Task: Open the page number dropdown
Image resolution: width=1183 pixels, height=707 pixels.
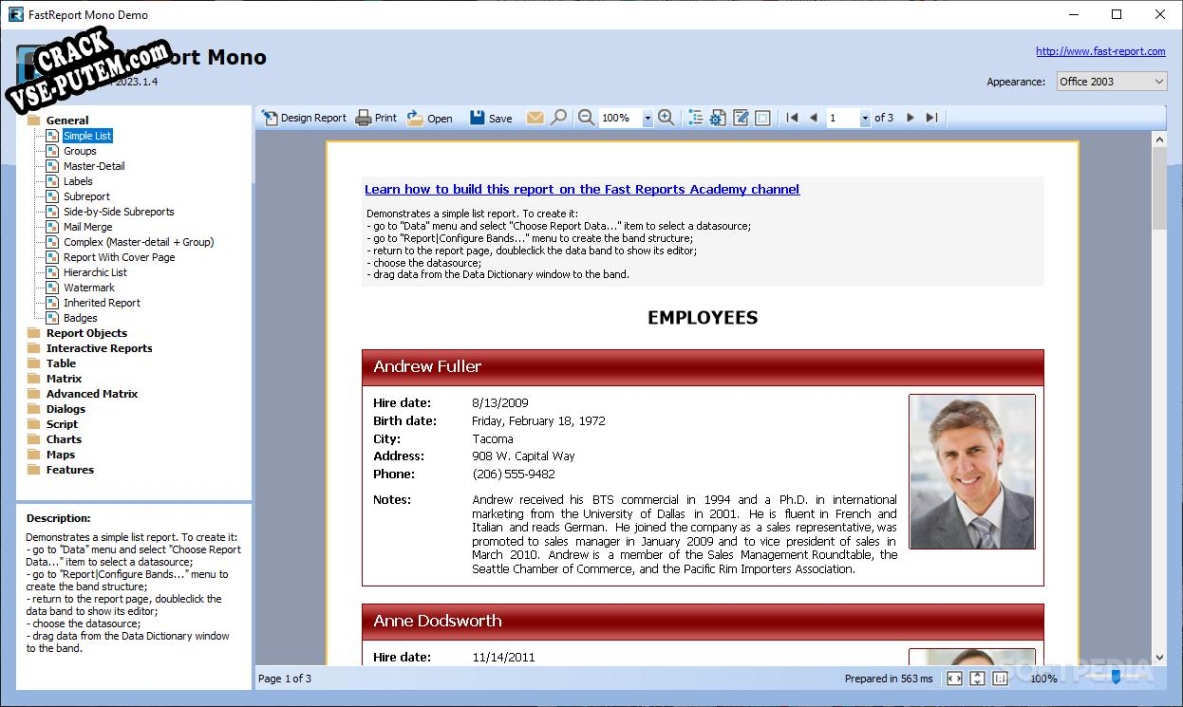Action: (x=865, y=119)
